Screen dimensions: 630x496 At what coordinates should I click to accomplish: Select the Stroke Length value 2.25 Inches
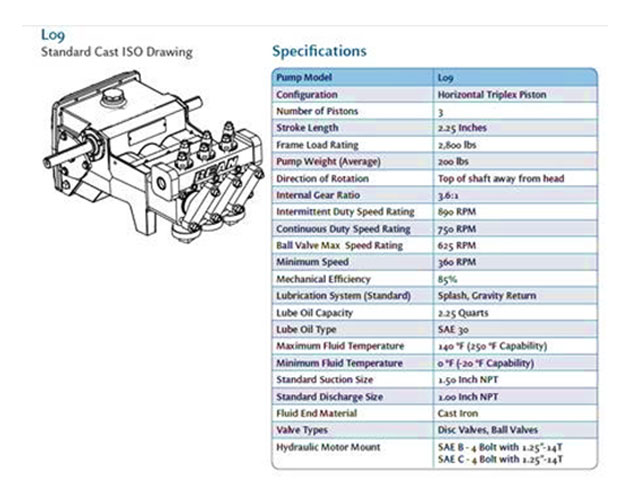pyautogui.click(x=462, y=128)
